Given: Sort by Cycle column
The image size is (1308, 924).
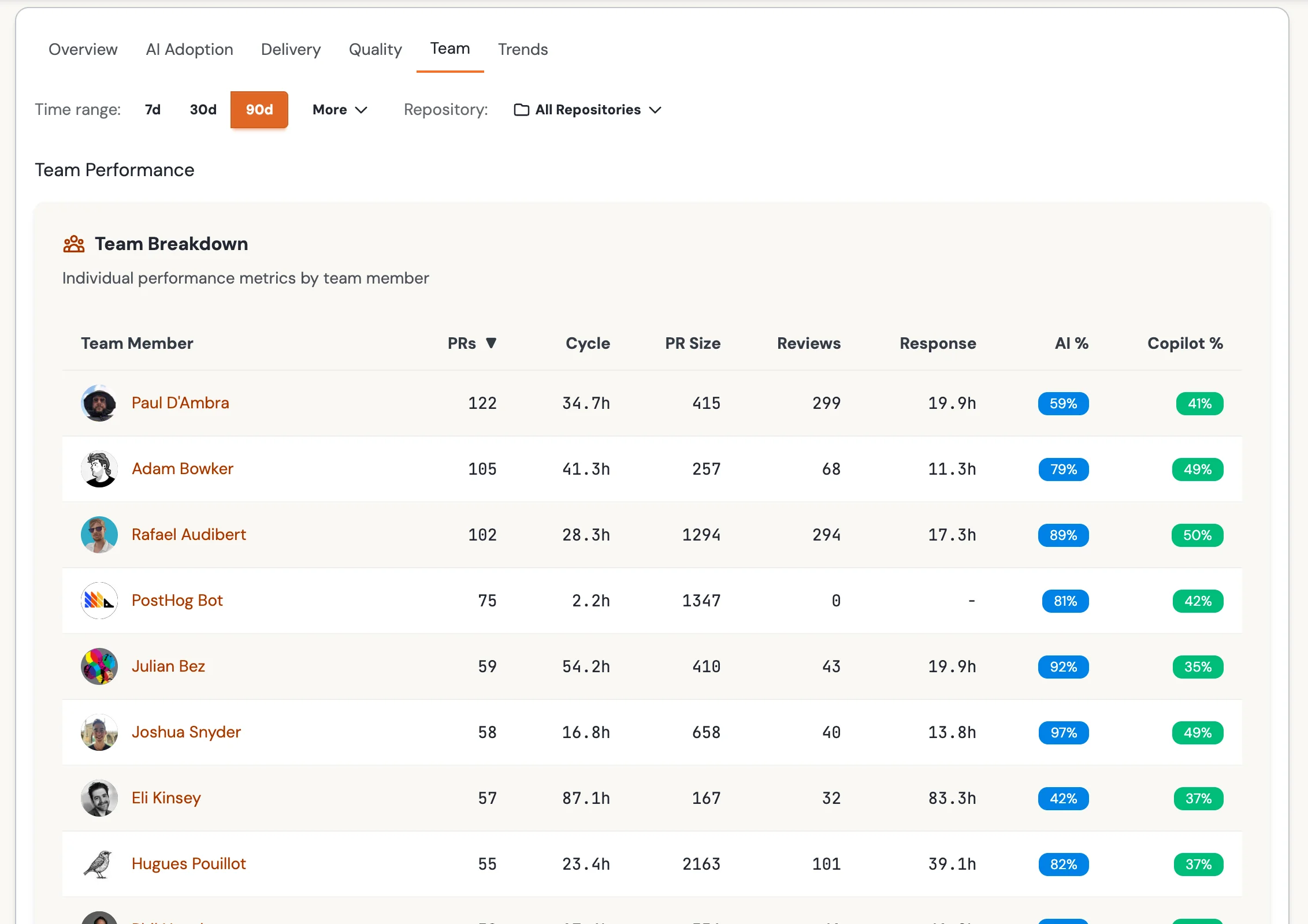Looking at the screenshot, I should click(588, 344).
